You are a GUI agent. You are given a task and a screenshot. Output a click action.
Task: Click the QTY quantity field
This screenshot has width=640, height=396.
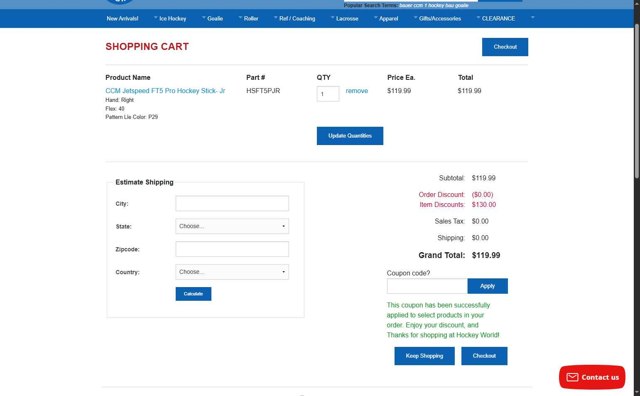click(x=328, y=94)
